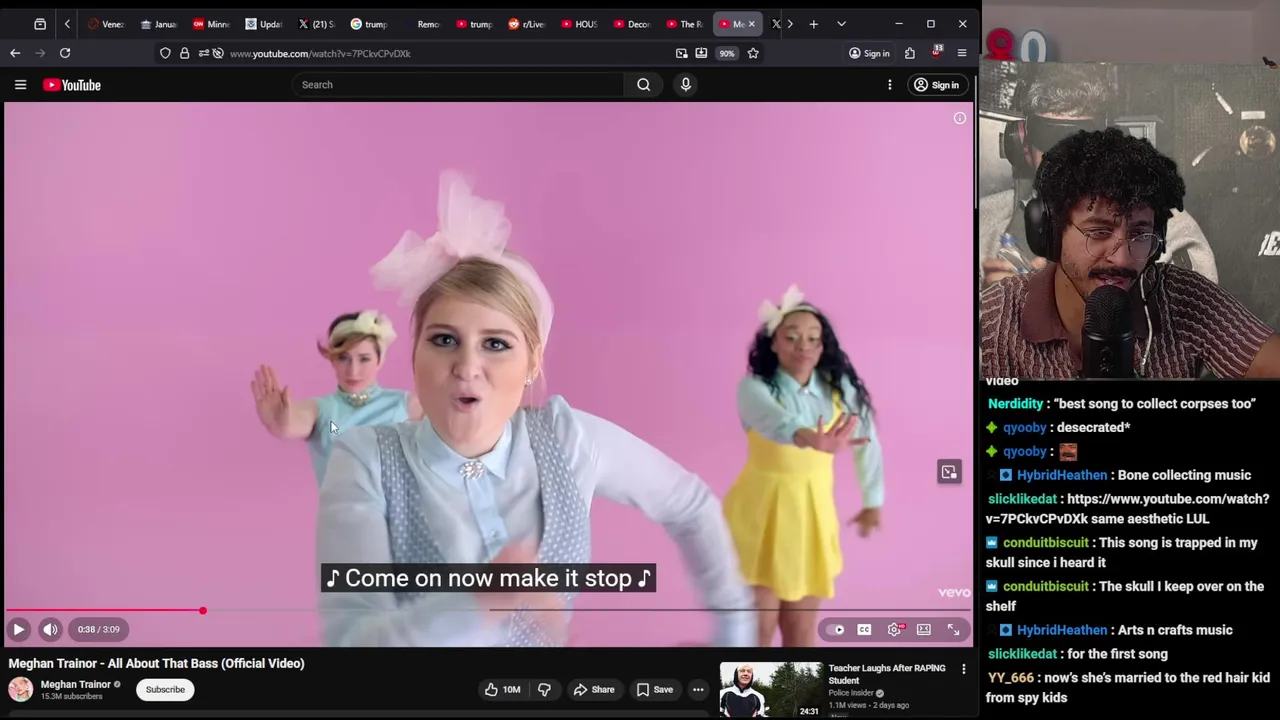
Task: Click the magnifier search button
Action: (644, 85)
